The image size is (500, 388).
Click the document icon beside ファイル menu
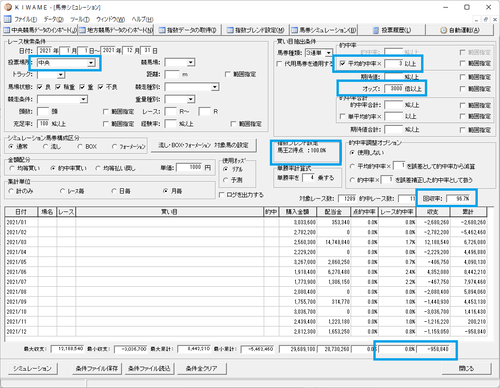tap(7, 19)
